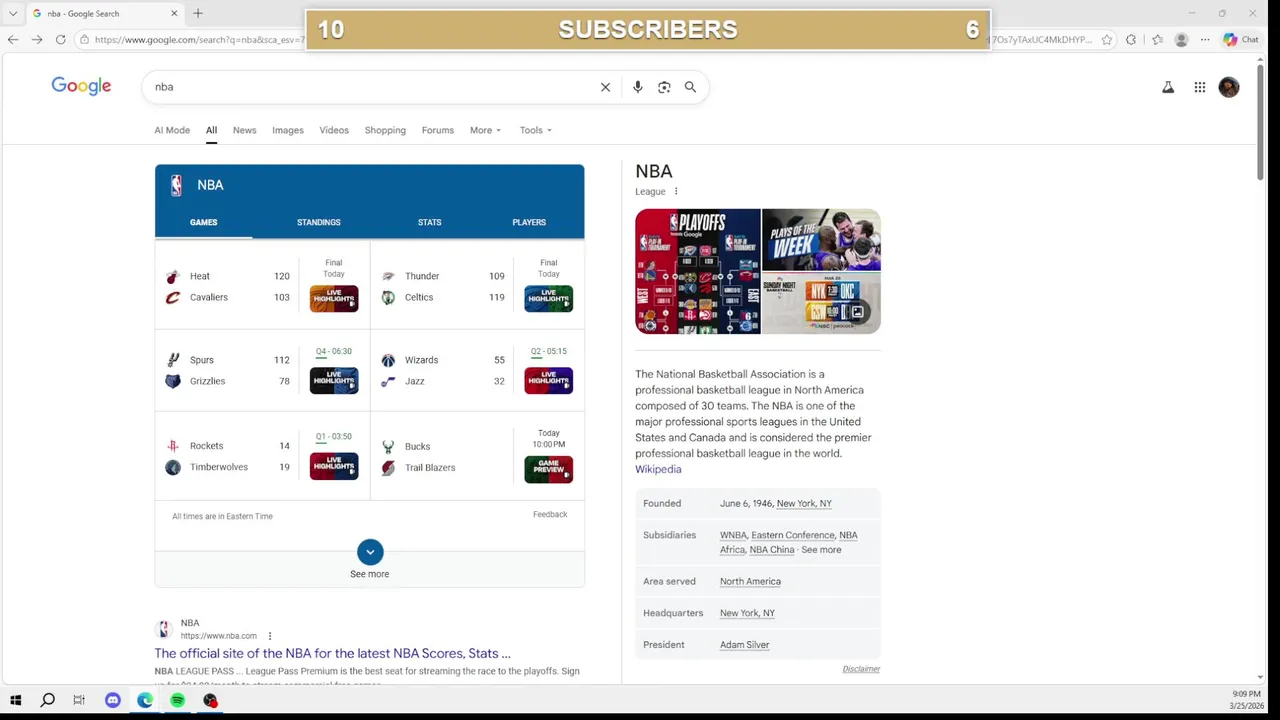
Task: Open the Google apps grid
Action: coord(1199,87)
